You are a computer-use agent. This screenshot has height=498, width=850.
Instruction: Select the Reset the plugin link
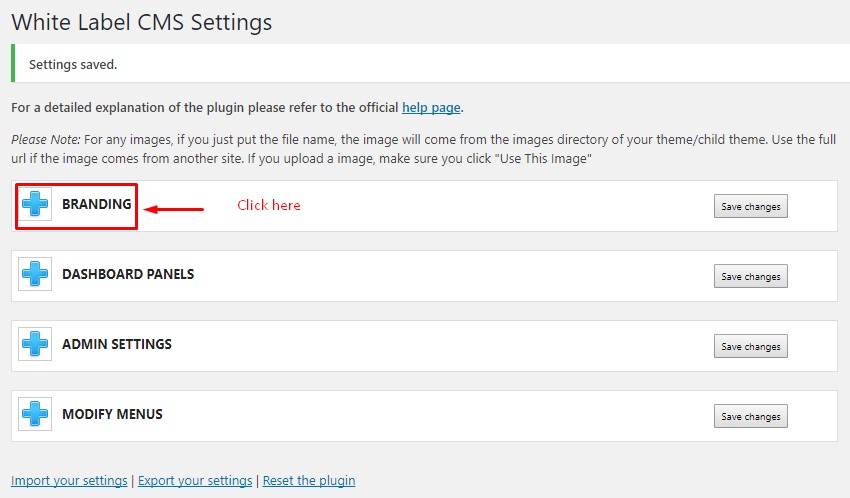[309, 481]
